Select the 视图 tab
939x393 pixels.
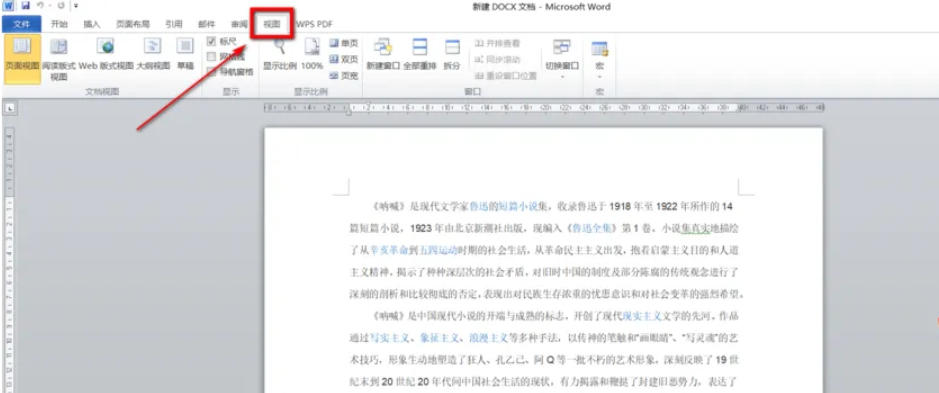[x=272, y=24]
